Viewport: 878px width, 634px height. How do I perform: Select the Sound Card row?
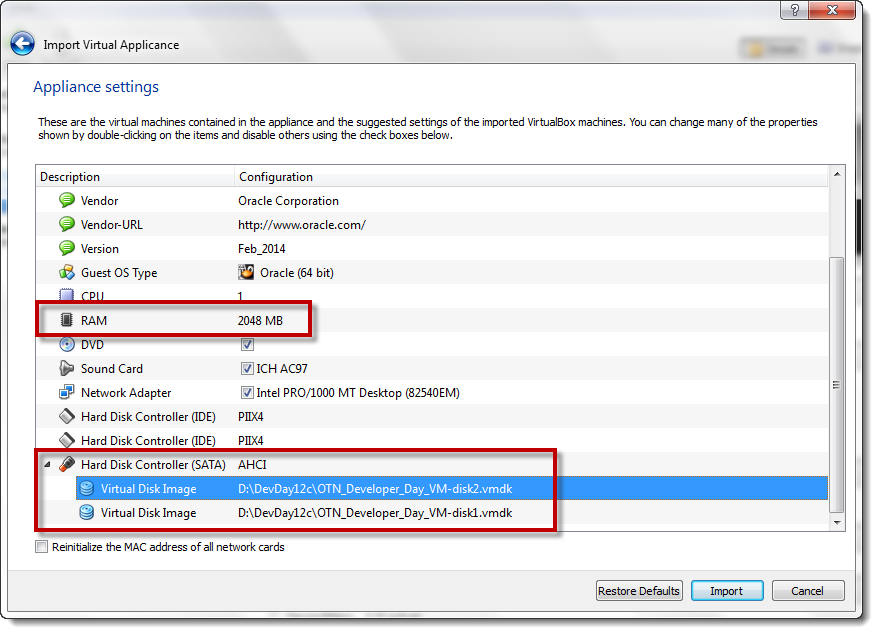(432, 369)
